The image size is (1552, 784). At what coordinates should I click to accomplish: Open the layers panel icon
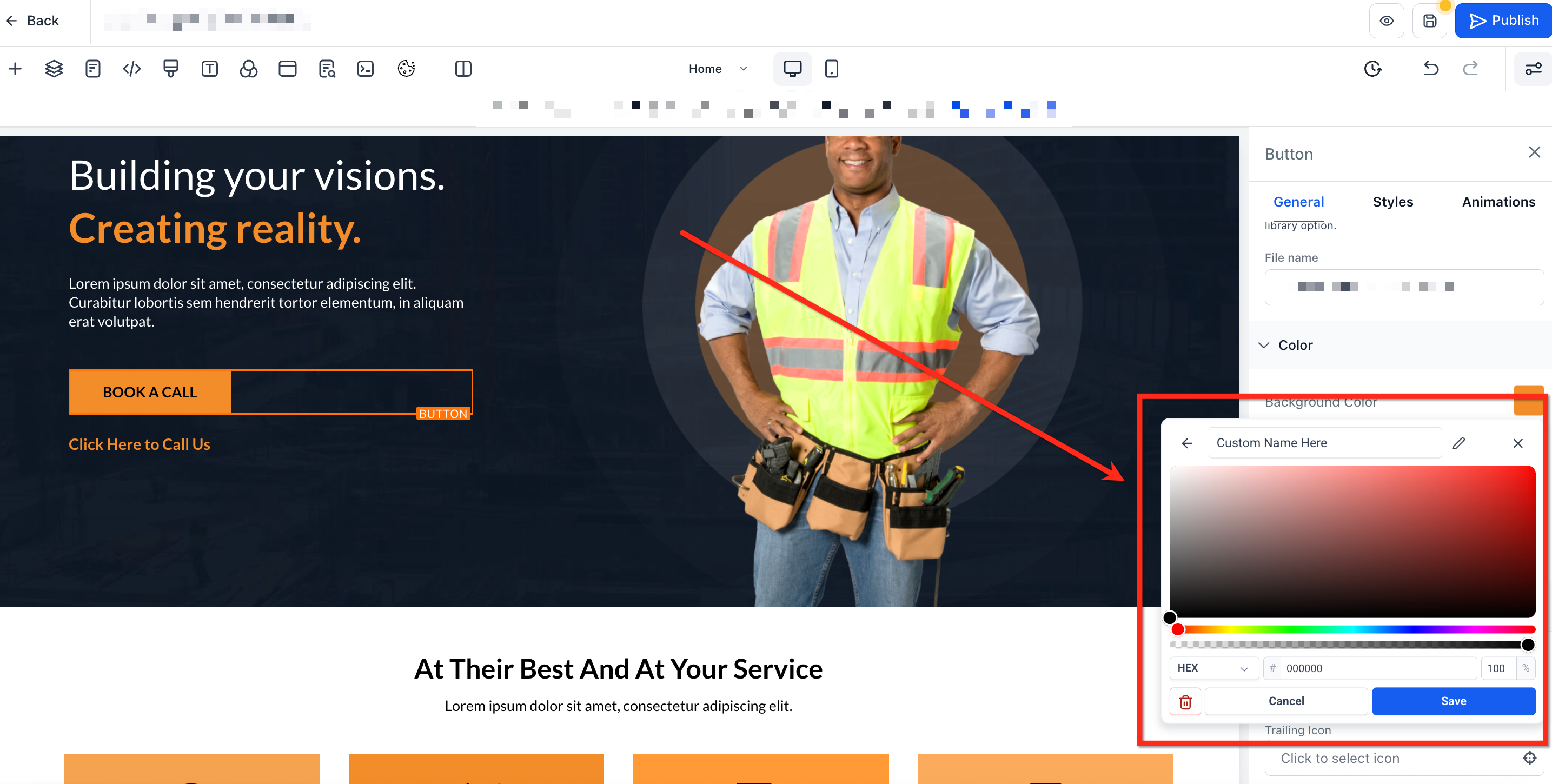pos(54,69)
